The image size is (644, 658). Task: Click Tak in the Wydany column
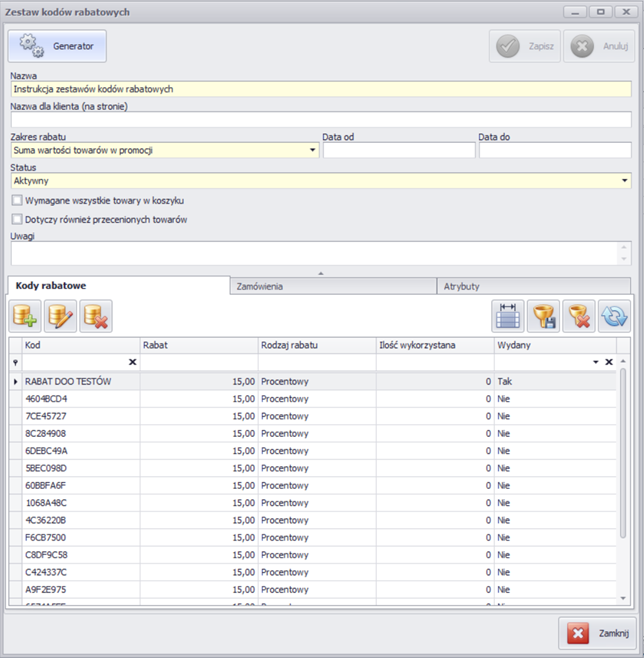(505, 381)
